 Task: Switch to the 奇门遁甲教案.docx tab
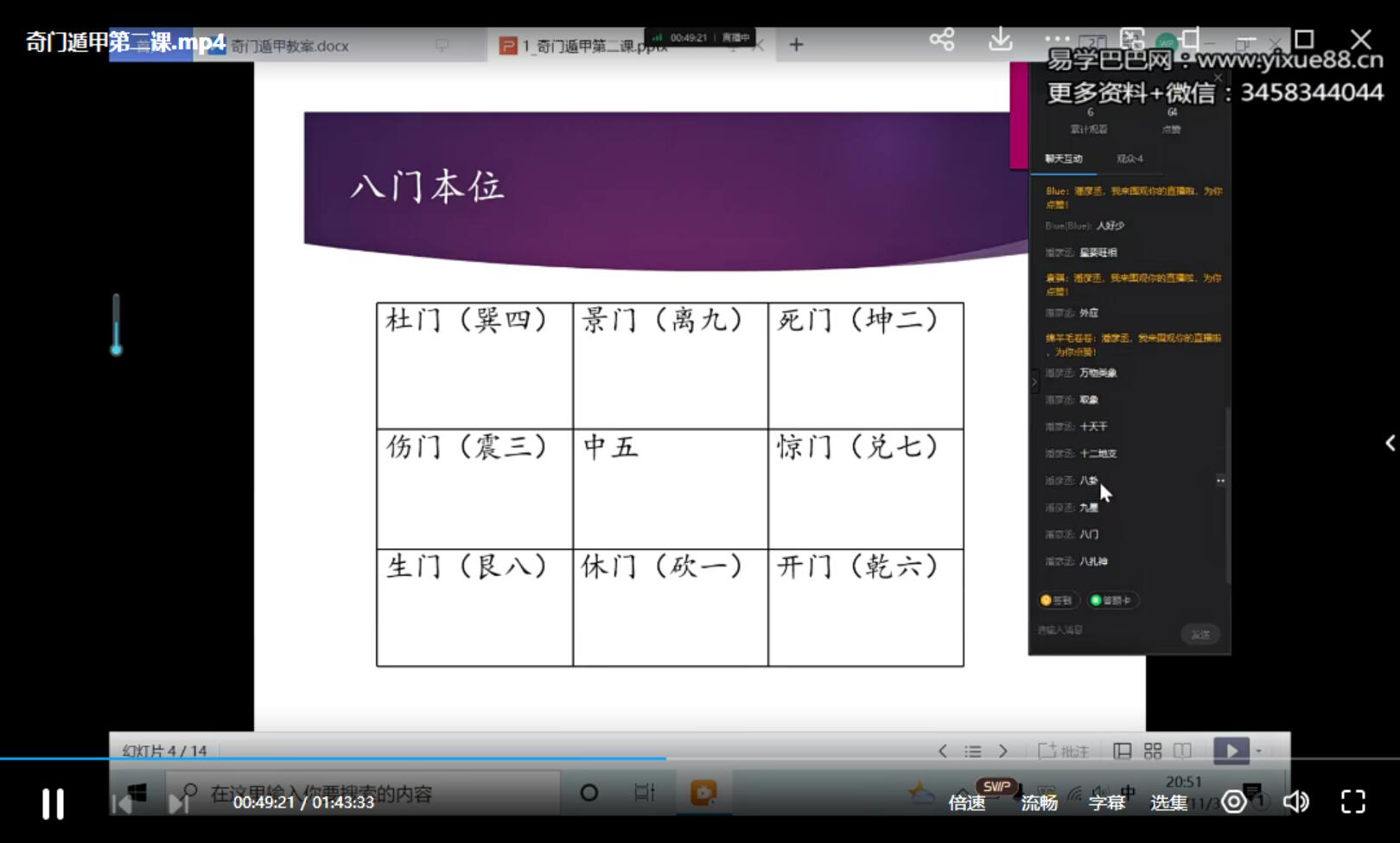pyautogui.click(x=290, y=45)
